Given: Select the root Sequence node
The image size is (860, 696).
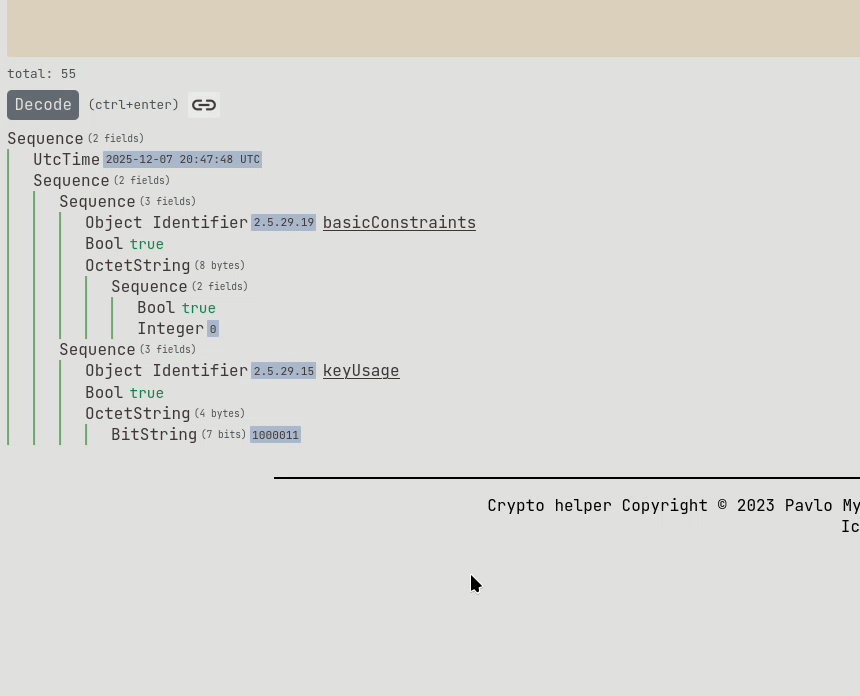Looking at the screenshot, I should (45, 139).
